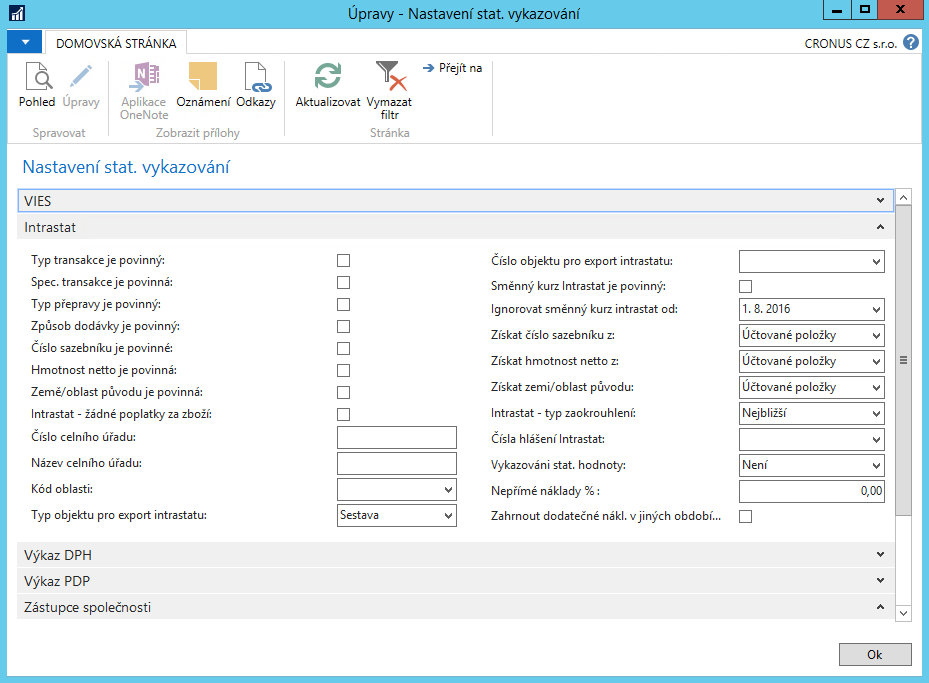Click the scrollbar up arrow
This screenshot has height=683, width=929.
[x=904, y=197]
